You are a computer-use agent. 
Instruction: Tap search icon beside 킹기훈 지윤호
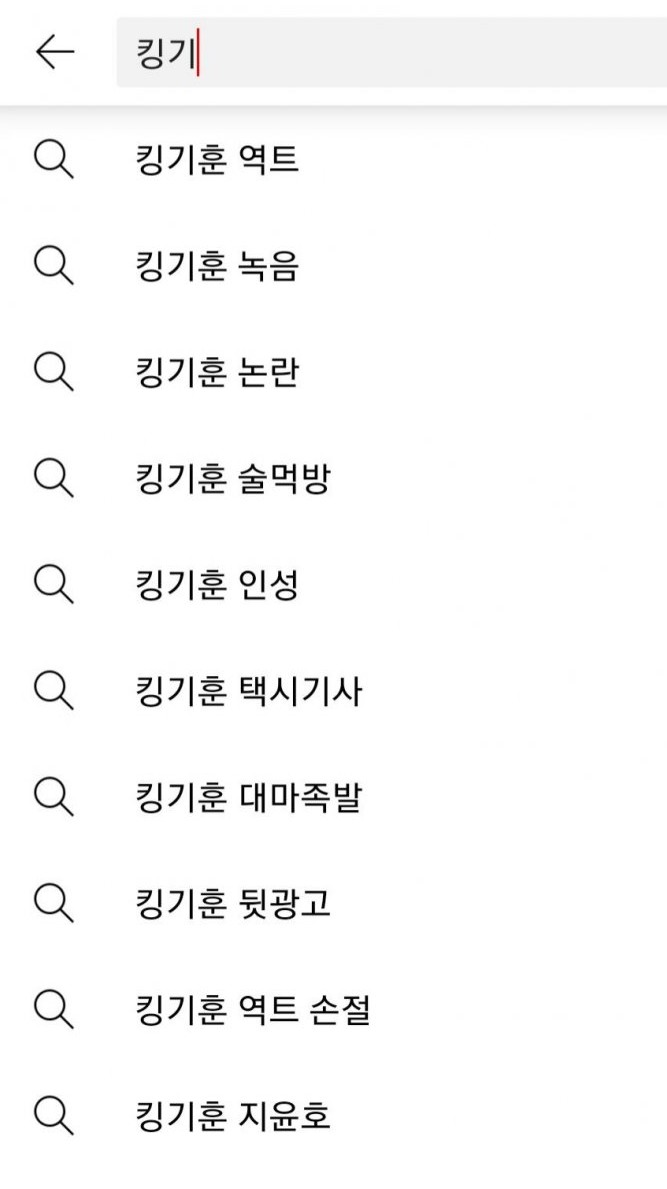(x=54, y=1115)
